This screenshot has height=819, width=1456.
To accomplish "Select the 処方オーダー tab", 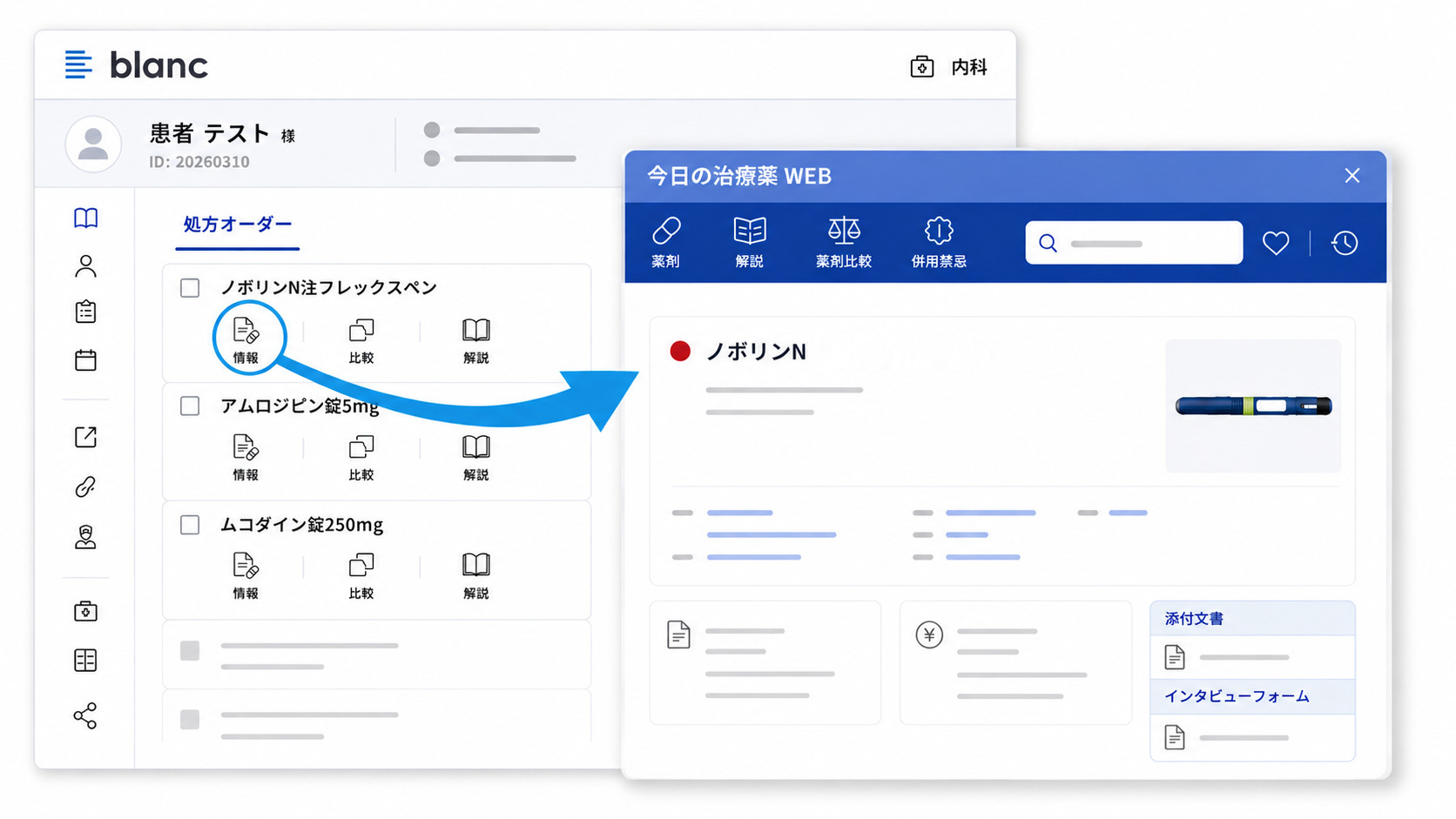I will pos(237,225).
